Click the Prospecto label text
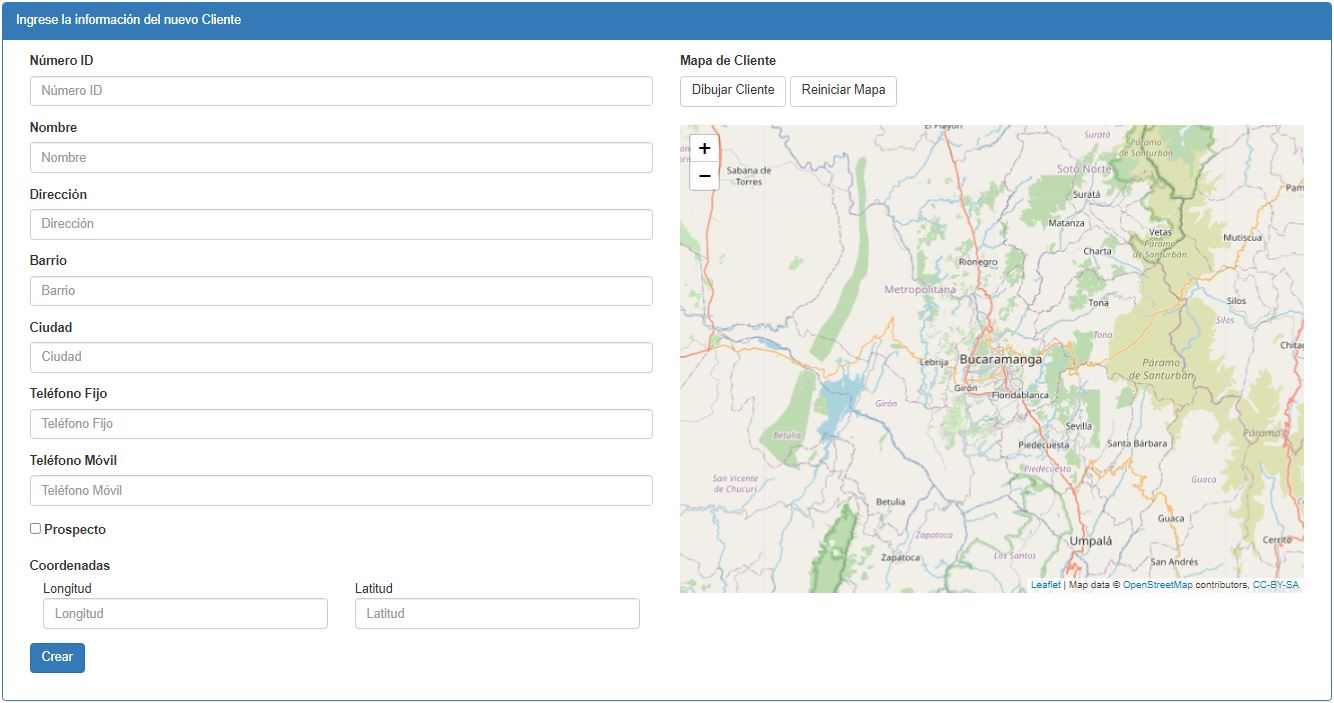Viewport: 1334px width, 703px height. pyautogui.click(x=75, y=530)
